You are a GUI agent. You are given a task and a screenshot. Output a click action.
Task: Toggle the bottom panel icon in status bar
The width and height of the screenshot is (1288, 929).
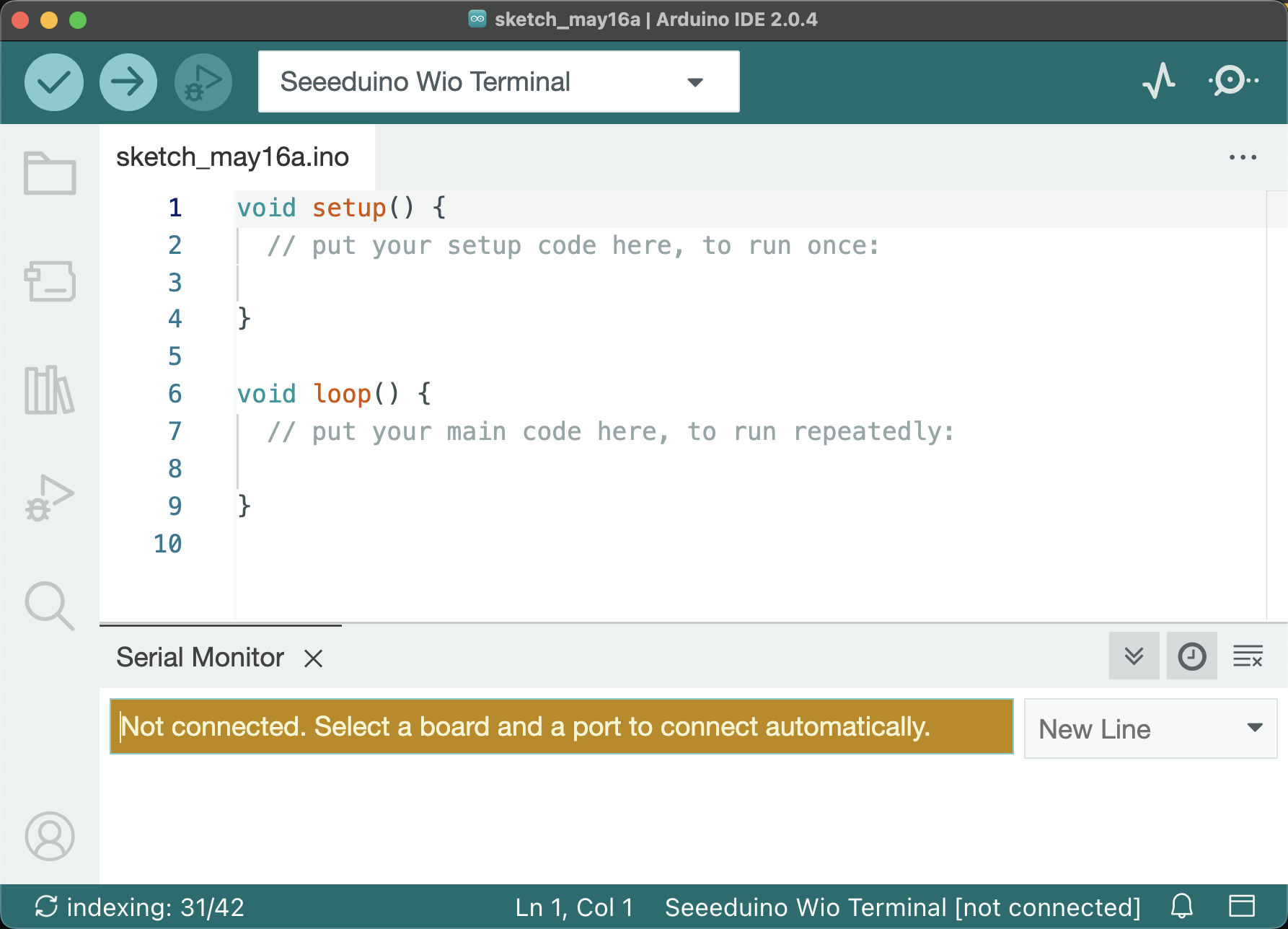point(1242,906)
